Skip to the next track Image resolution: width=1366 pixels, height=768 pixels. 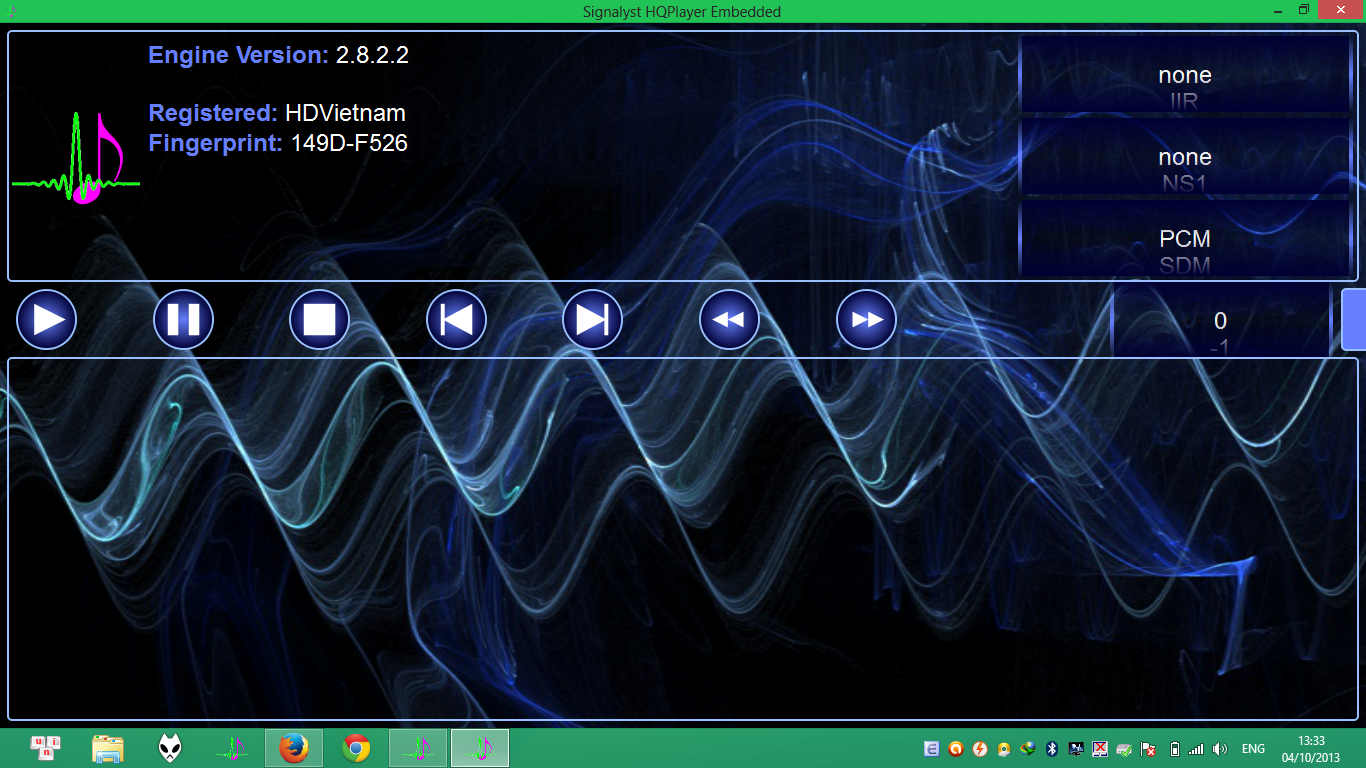point(592,320)
